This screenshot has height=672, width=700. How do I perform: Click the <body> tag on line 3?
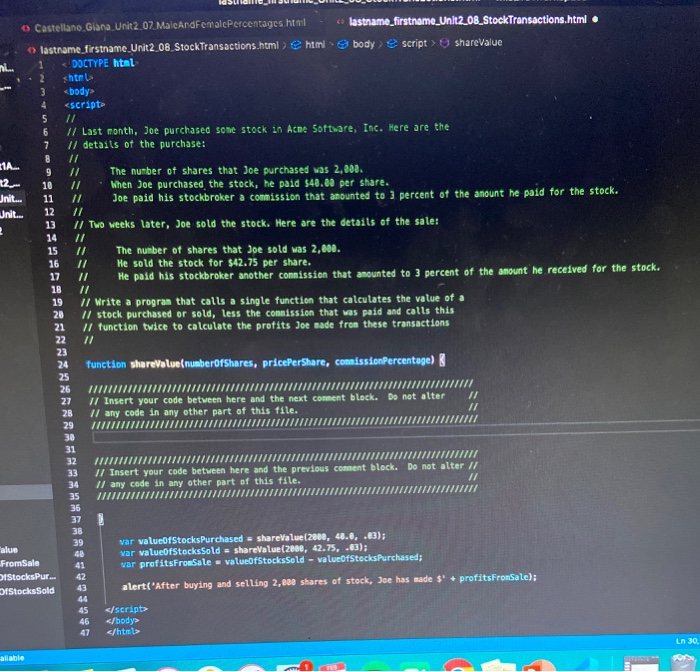(x=79, y=91)
